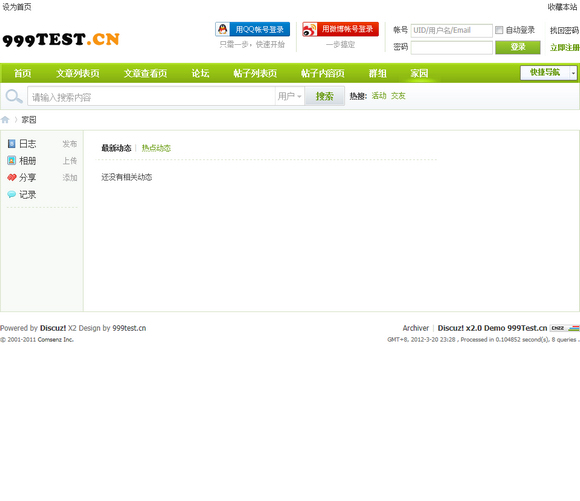The image size is (580, 501).
Task: Click the home icon in breadcrumb
Action: (5, 120)
